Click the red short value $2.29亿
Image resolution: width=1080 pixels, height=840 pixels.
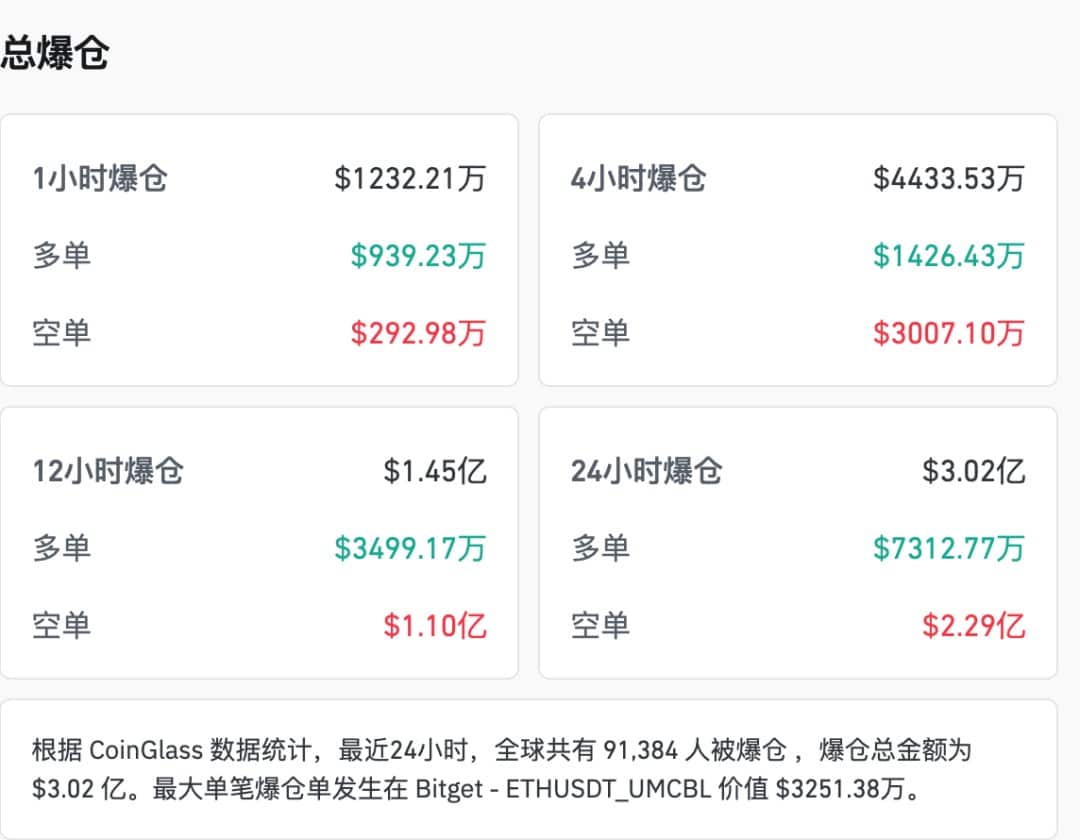(973, 626)
